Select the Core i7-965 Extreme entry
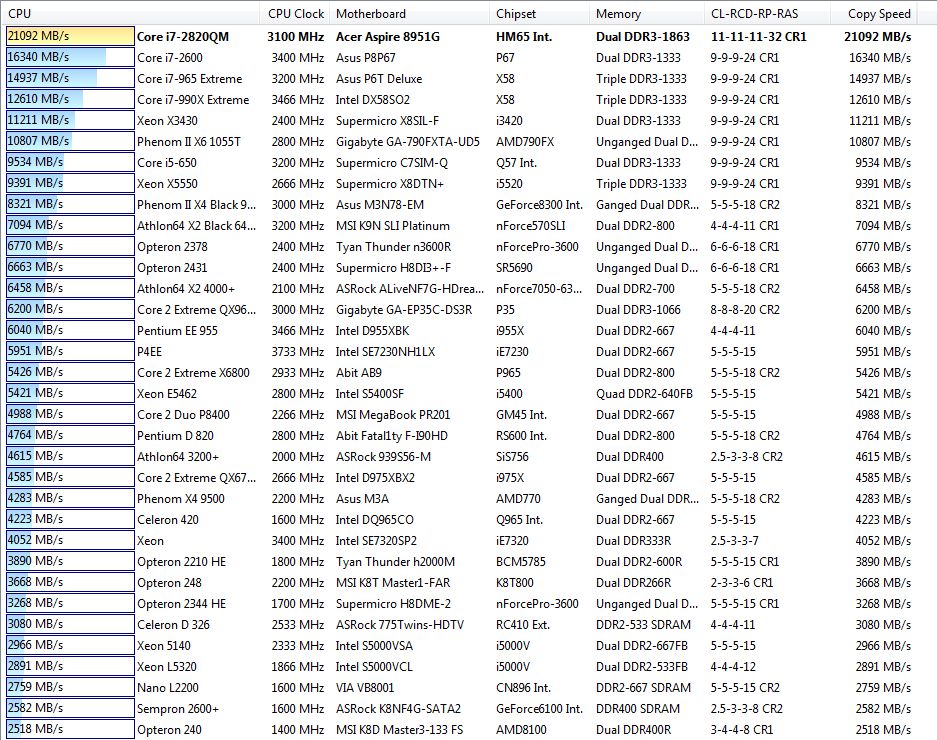The height and width of the screenshot is (740, 937). (x=189, y=79)
